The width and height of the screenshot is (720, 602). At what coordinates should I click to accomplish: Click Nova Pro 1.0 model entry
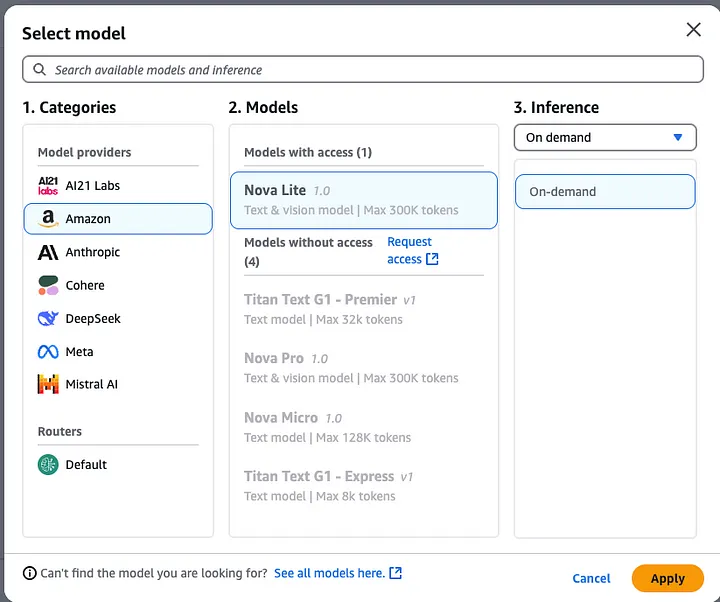click(x=364, y=368)
